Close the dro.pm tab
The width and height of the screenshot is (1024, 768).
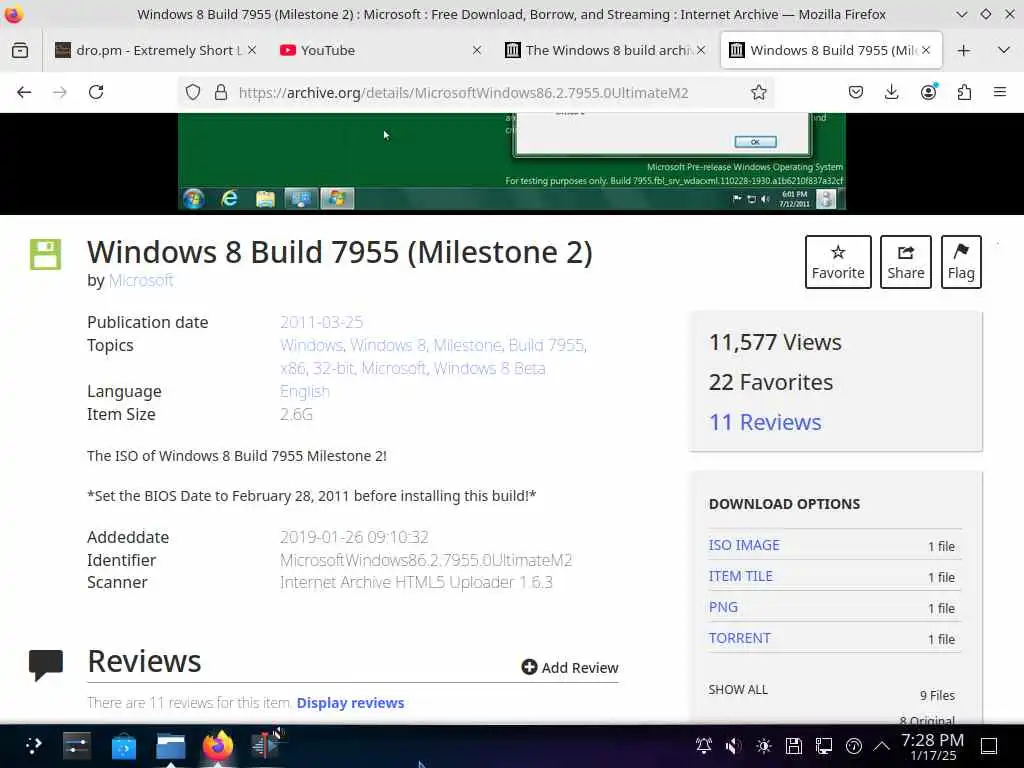[x=252, y=50]
